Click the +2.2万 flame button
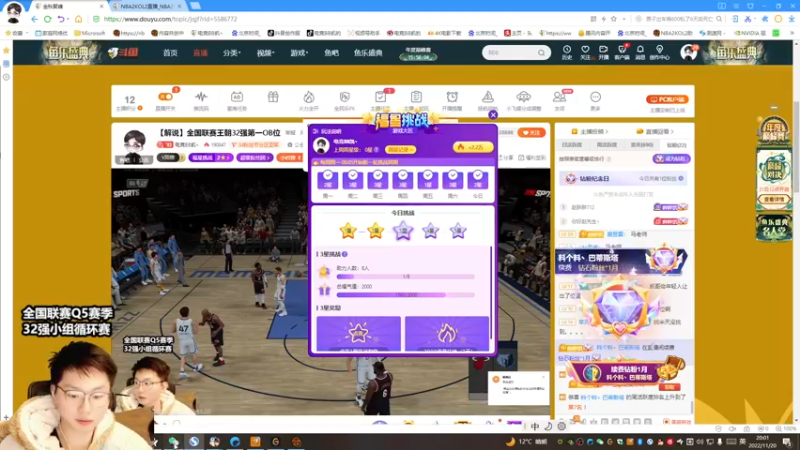Viewport: 800px width, 450px height. (x=473, y=147)
